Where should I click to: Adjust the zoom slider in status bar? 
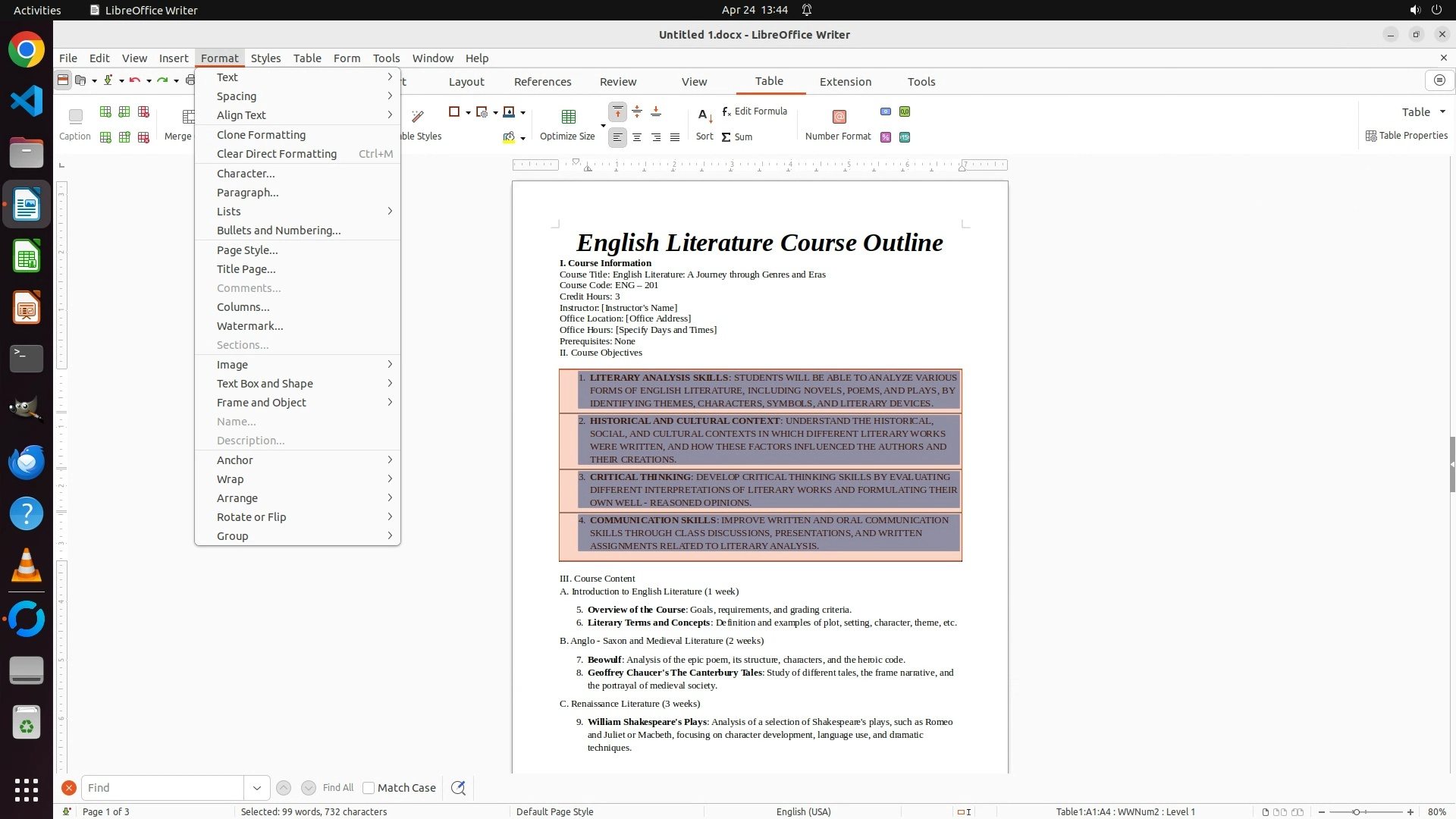[1356, 812]
